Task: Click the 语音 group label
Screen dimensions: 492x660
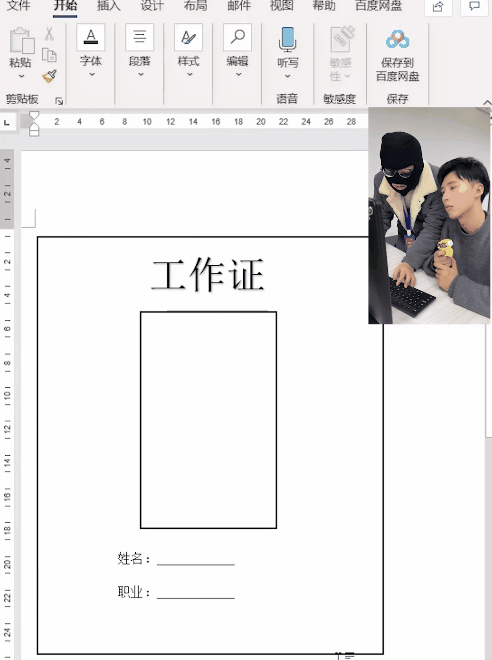Action: click(x=287, y=99)
